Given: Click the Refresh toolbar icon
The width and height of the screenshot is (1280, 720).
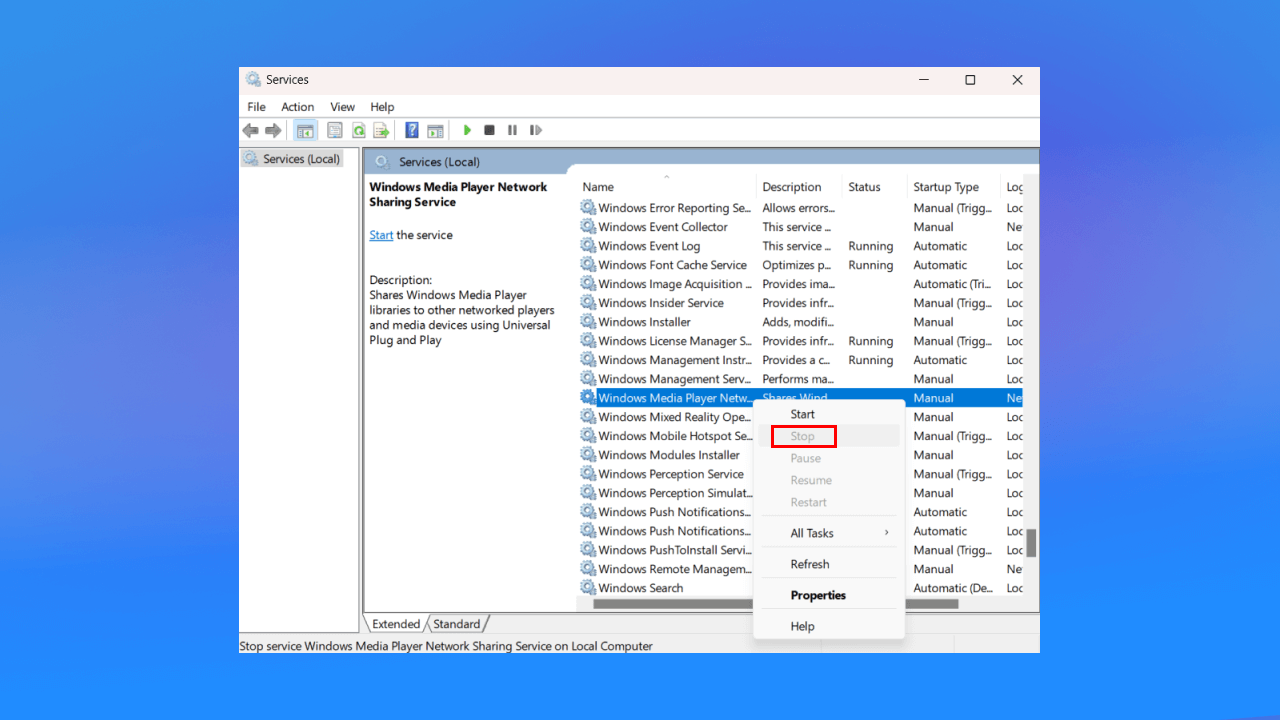Looking at the screenshot, I should 358,130.
